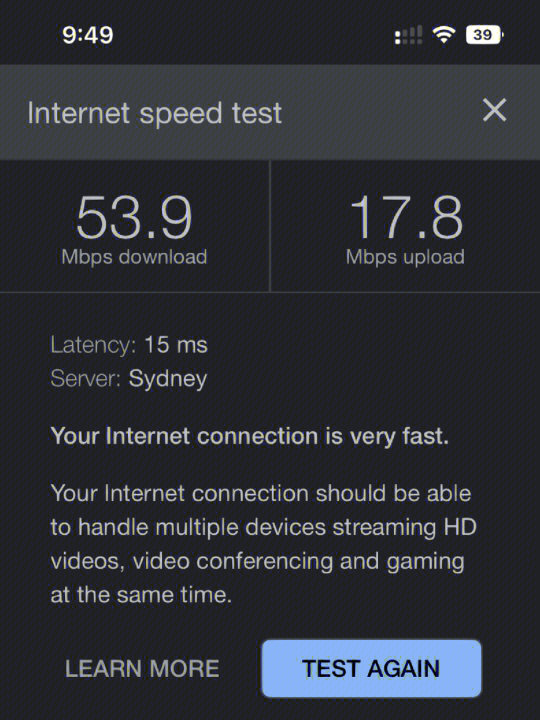This screenshot has height=720, width=540.
Task: Open the LEARN MORE link
Action: [142, 669]
